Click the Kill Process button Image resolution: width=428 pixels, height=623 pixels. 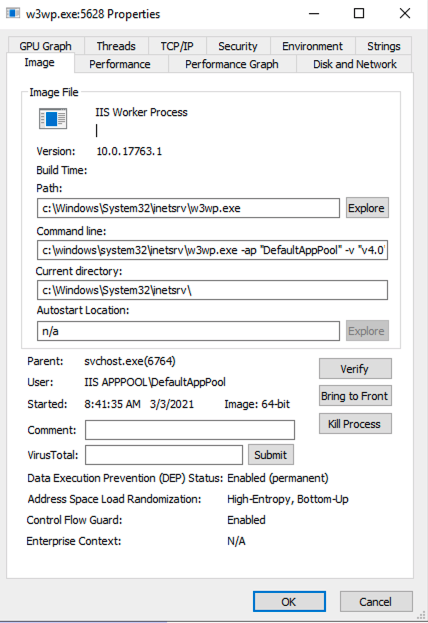point(355,424)
